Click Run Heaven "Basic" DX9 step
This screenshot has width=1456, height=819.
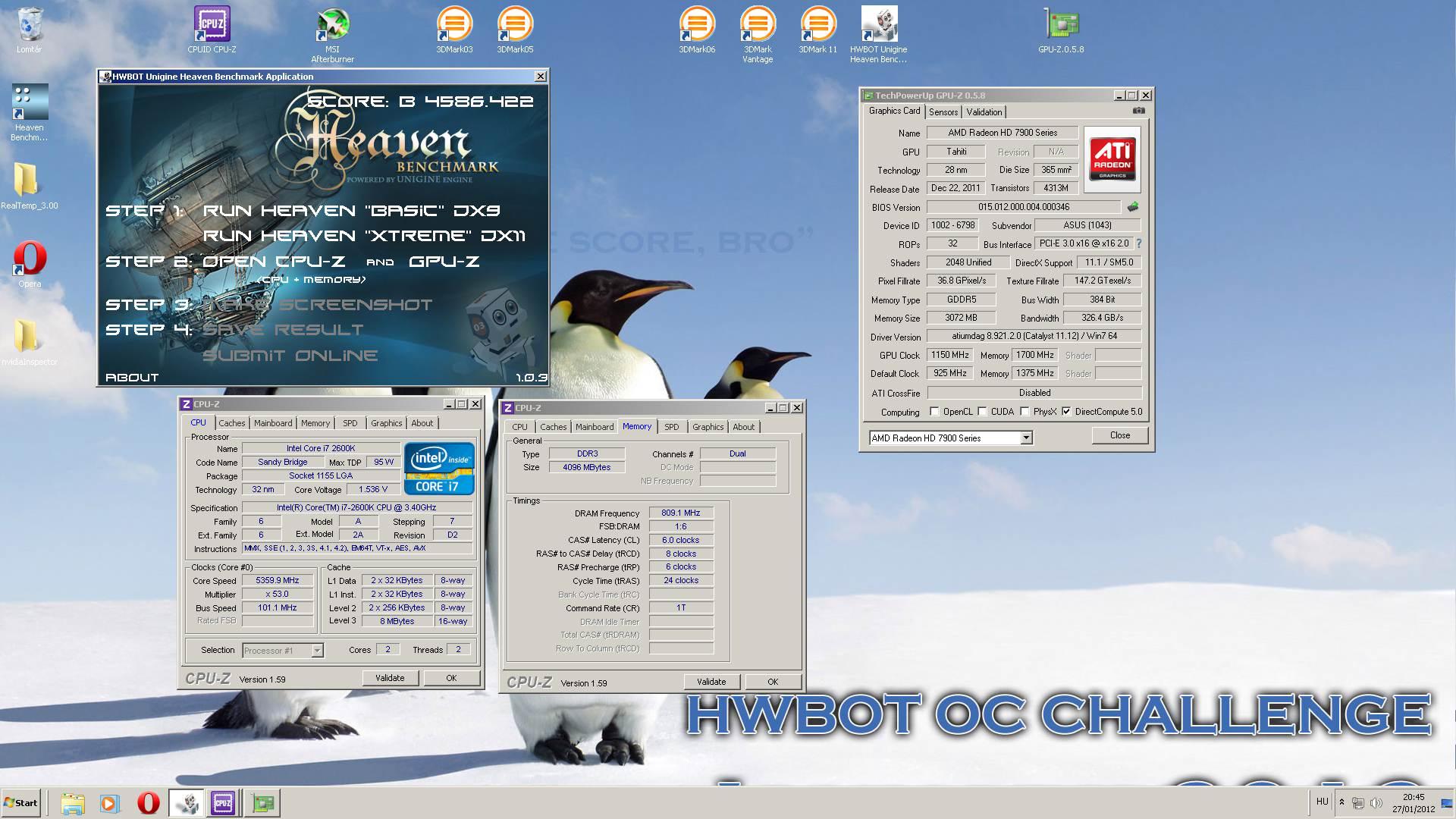[x=351, y=211]
